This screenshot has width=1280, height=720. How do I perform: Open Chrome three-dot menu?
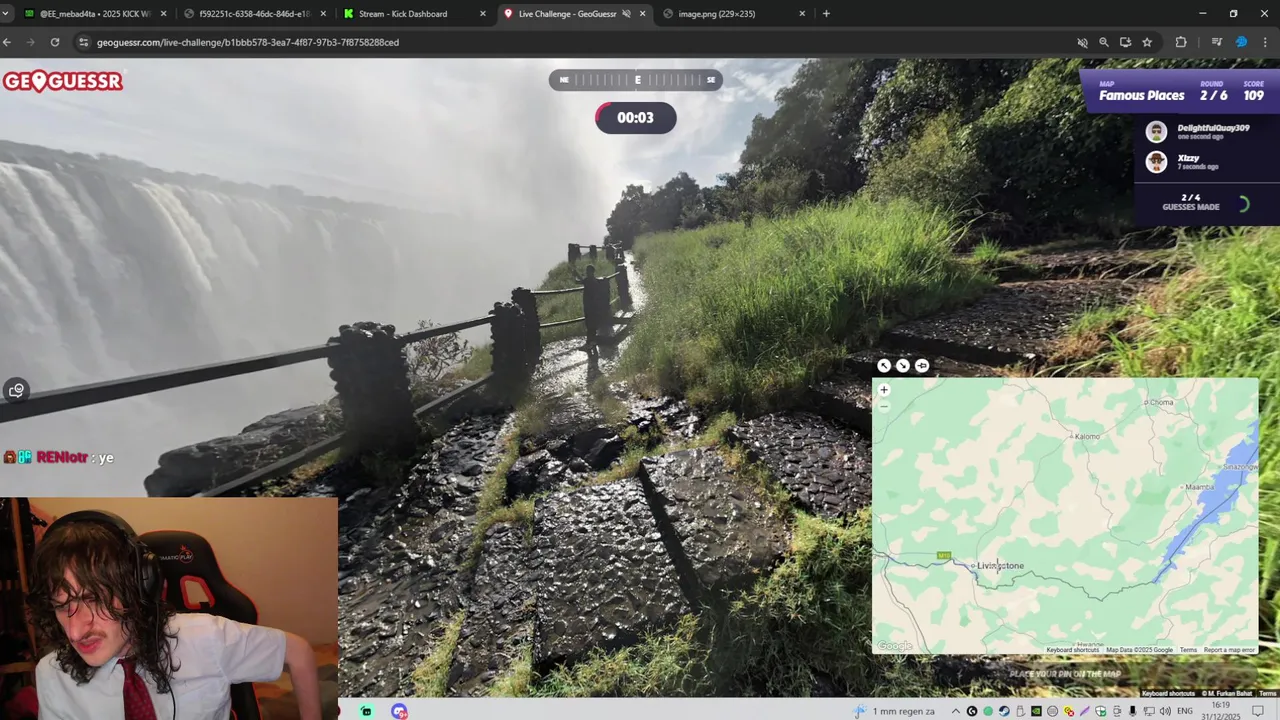pyautogui.click(x=1265, y=42)
